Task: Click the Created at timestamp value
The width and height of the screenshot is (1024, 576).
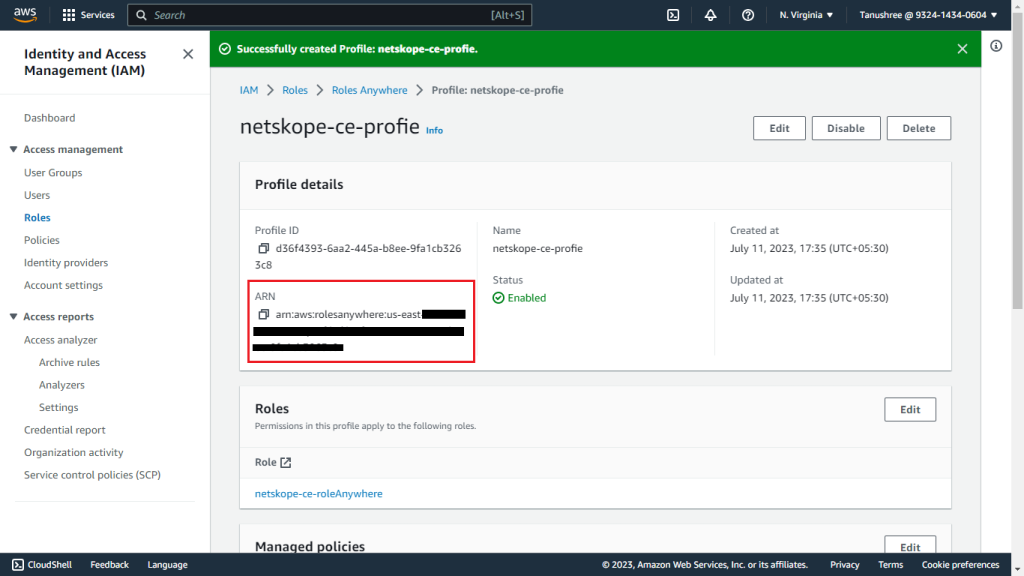Action: click(809, 248)
